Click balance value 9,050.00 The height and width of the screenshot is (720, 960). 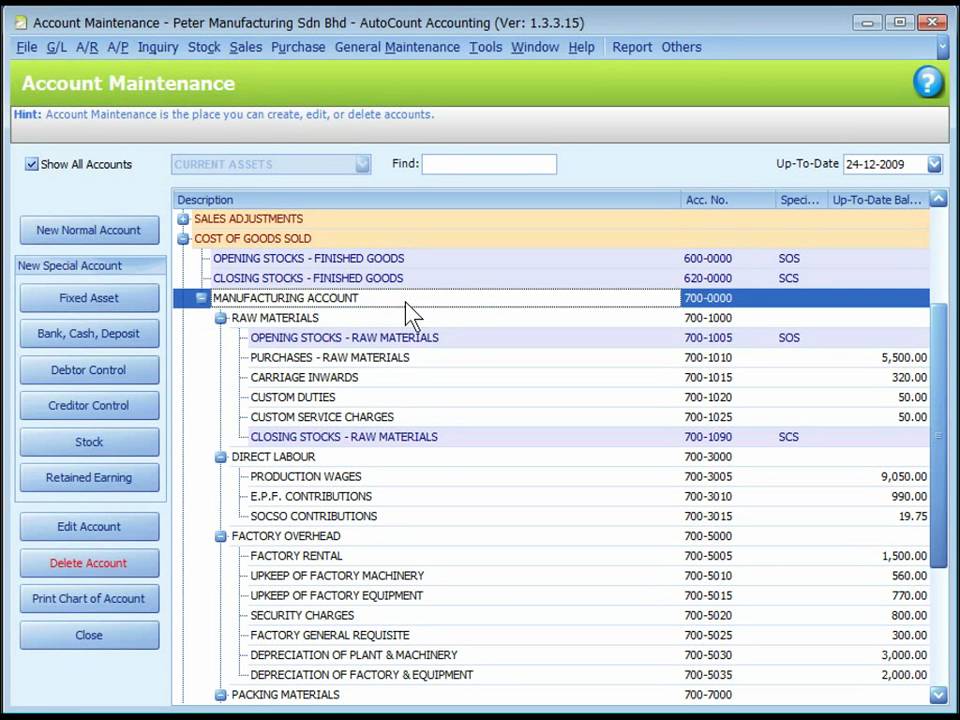(904, 477)
